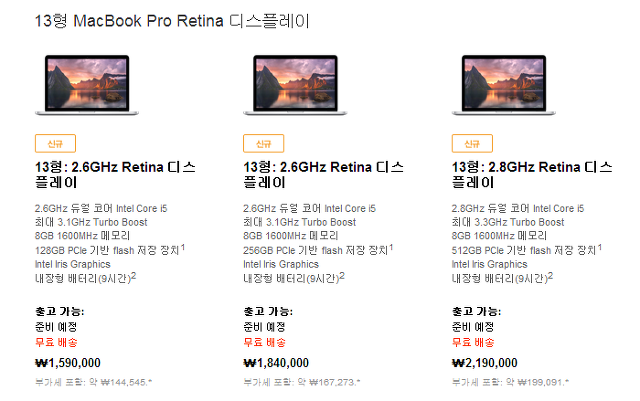Screen dimensions: 640x401
Task: Open the 13형 2.8GHz Retina title
Action: (x=532, y=175)
